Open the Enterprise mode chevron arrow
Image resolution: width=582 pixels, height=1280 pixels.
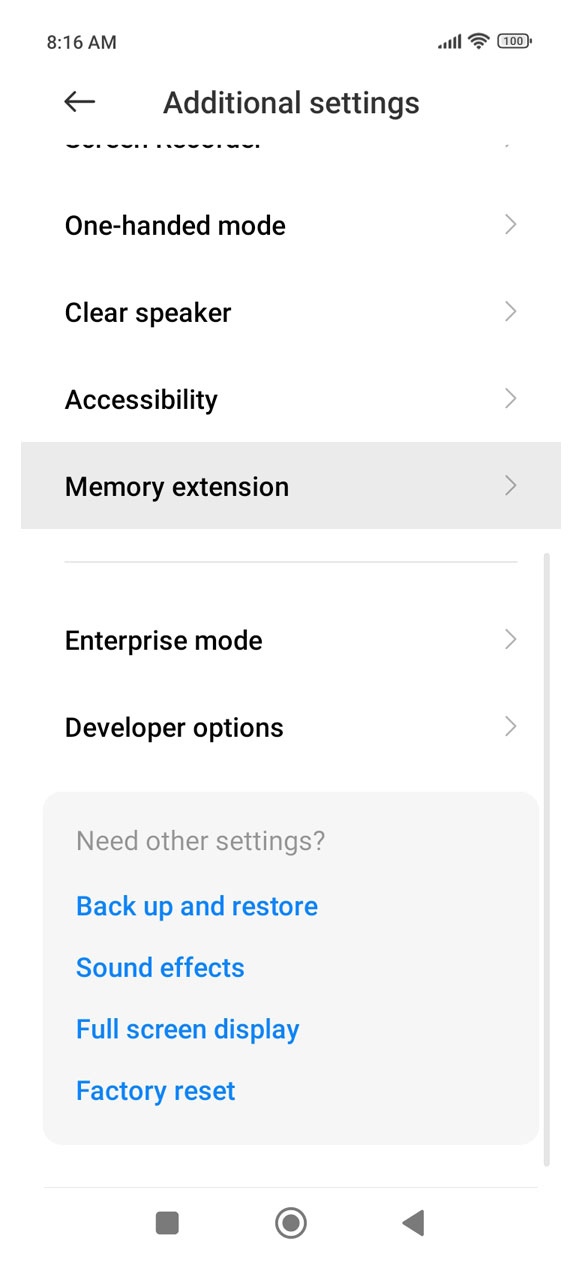tap(511, 640)
